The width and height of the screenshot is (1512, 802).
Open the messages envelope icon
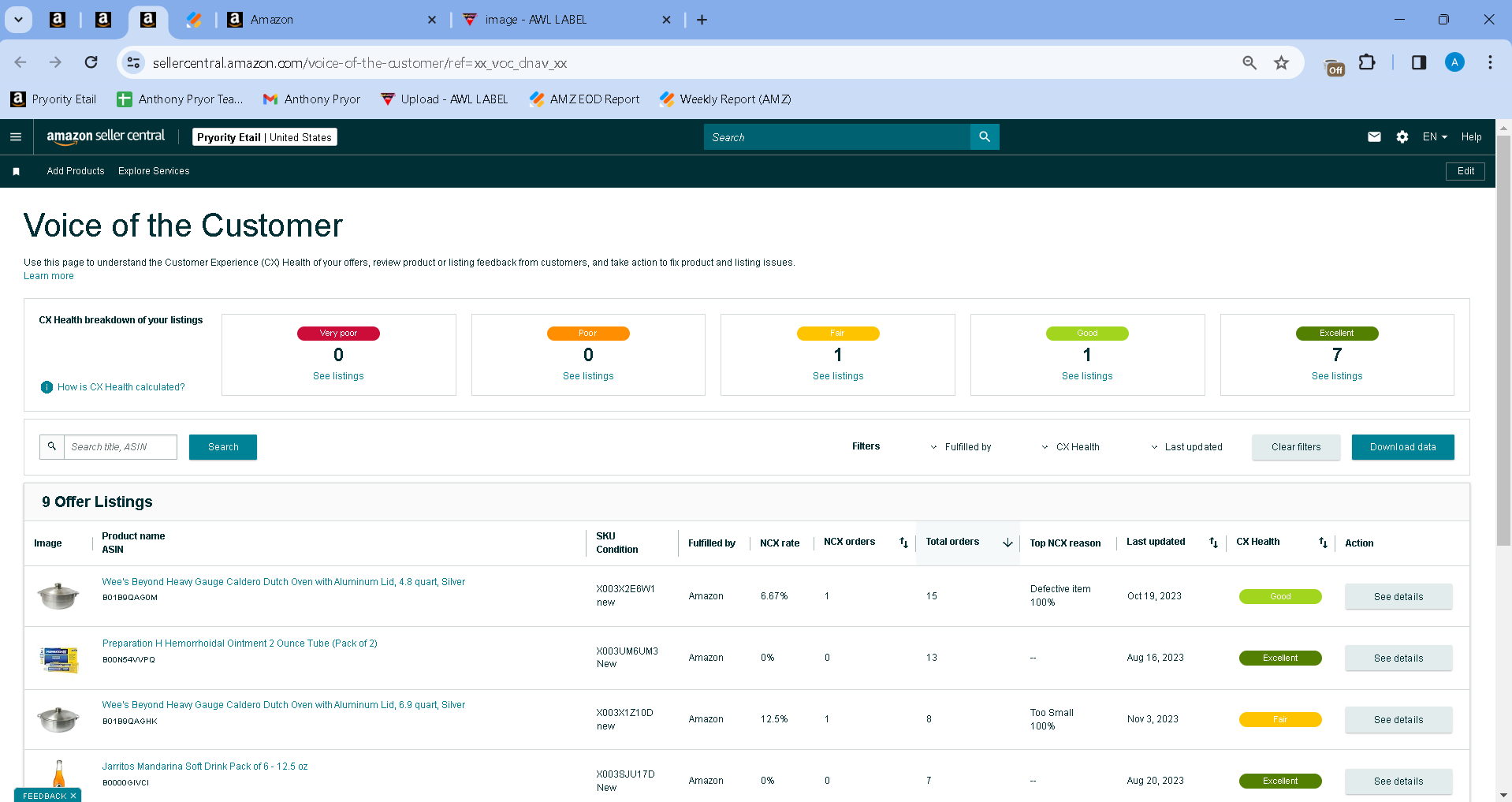[x=1374, y=137]
